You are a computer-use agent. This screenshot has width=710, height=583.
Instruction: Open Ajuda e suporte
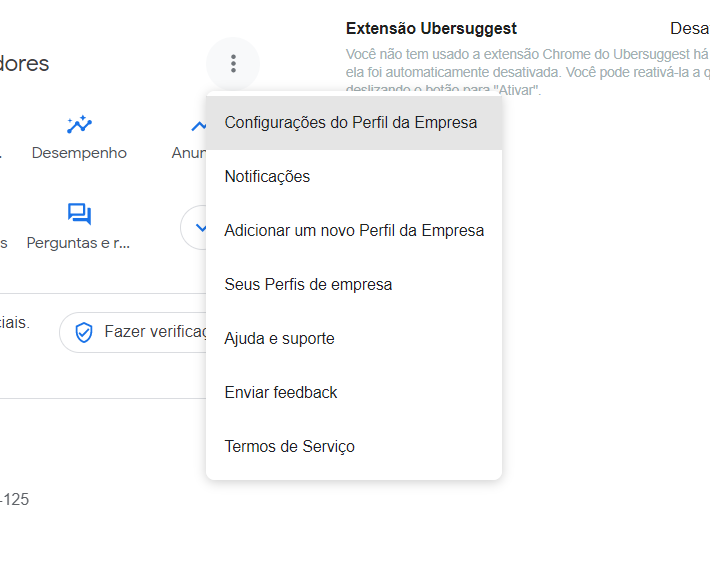[x=354, y=338]
